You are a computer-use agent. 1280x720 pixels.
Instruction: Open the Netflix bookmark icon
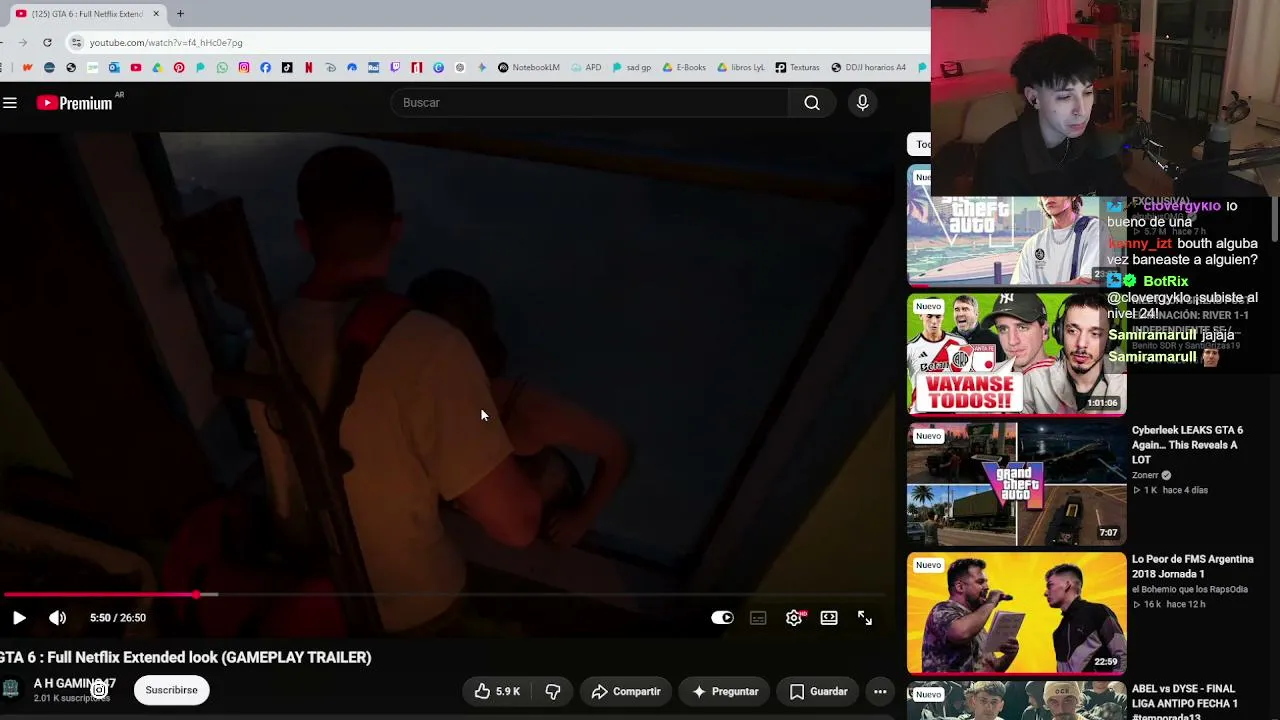(308, 68)
